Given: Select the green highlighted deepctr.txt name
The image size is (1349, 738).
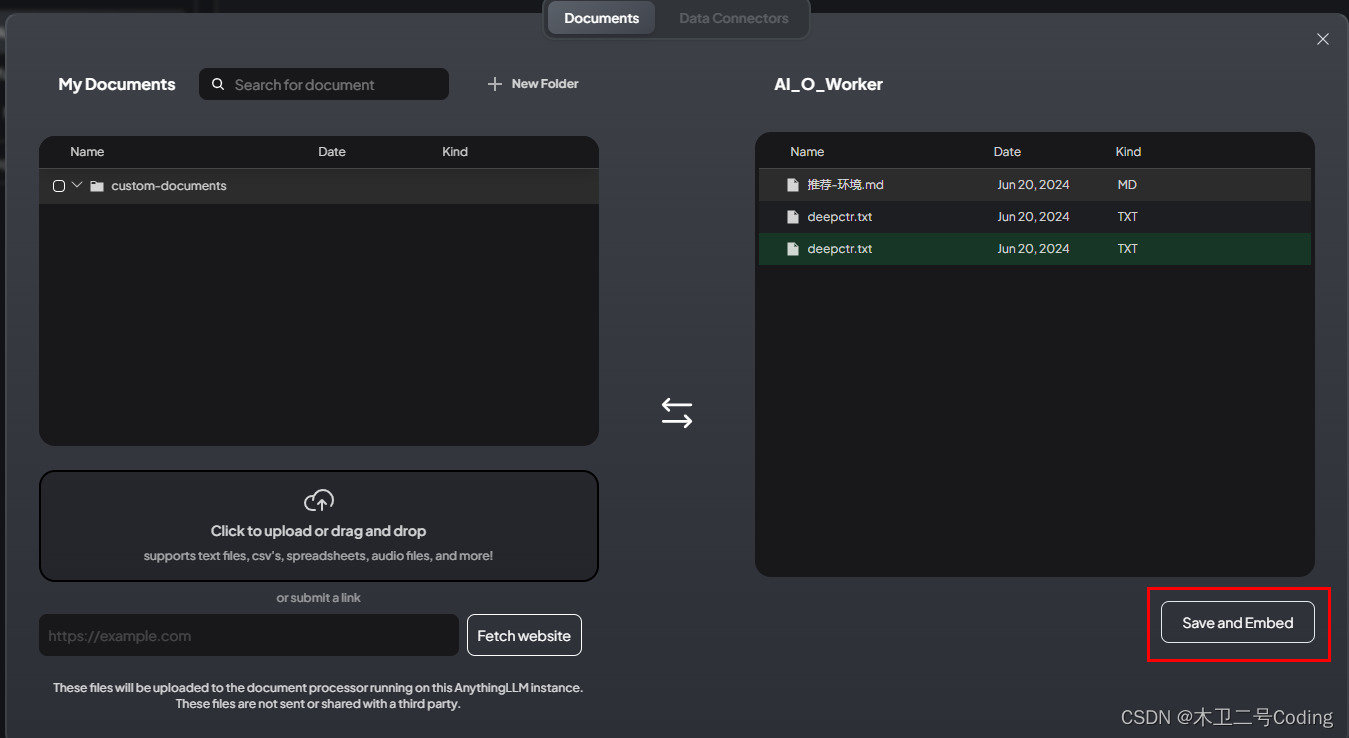Looking at the screenshot, I should [840, 249].
